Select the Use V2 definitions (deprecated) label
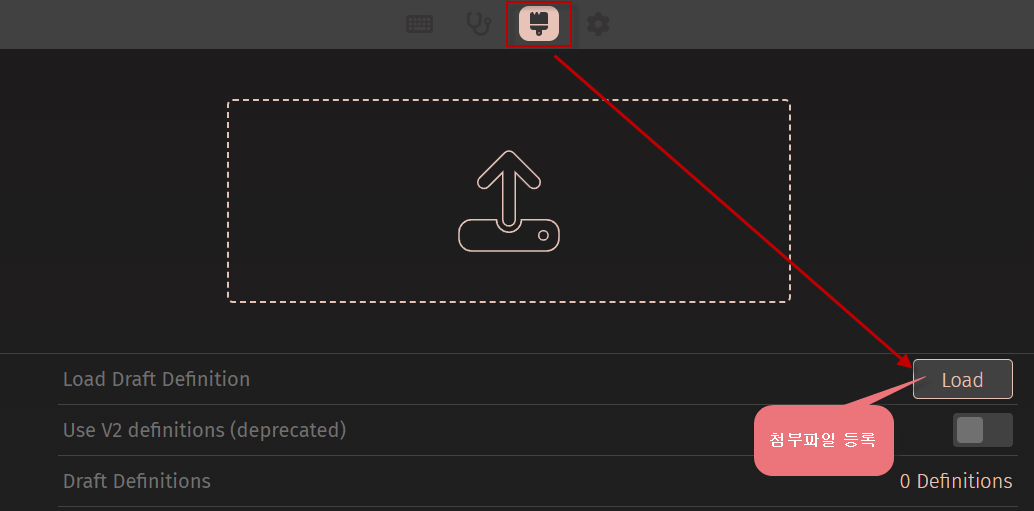The width and height of the screenshot is (1034, 511). tap(204, 430)
